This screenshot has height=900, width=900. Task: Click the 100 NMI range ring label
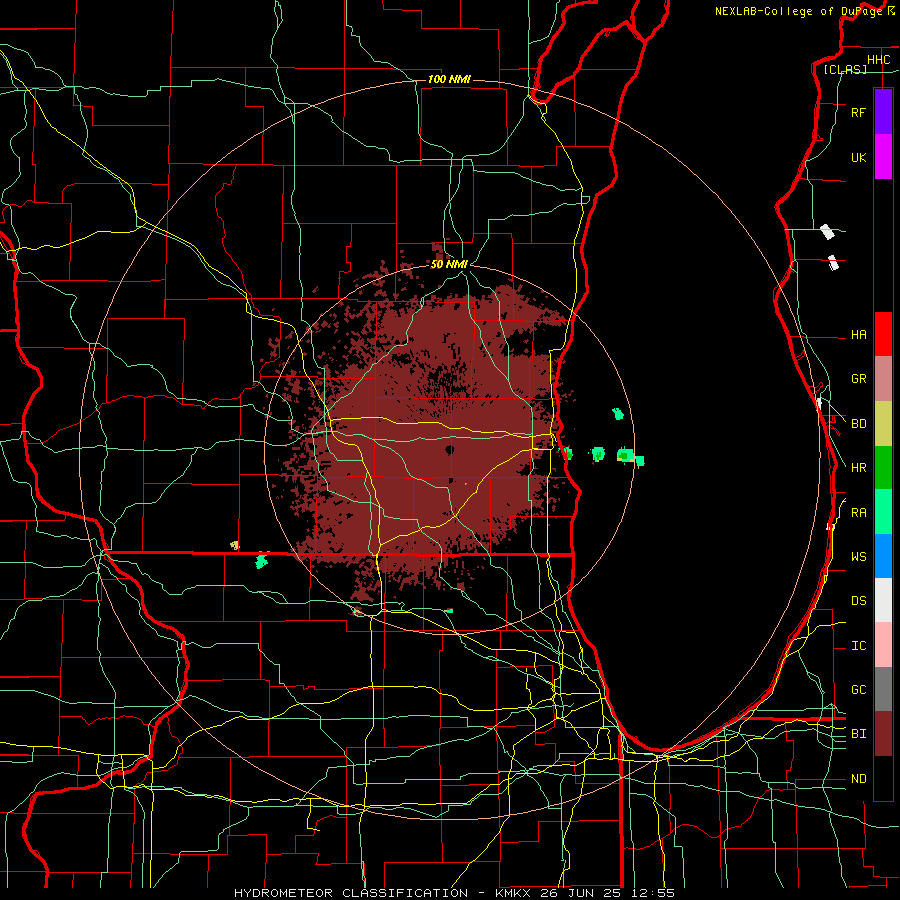[x=449, y=79]
